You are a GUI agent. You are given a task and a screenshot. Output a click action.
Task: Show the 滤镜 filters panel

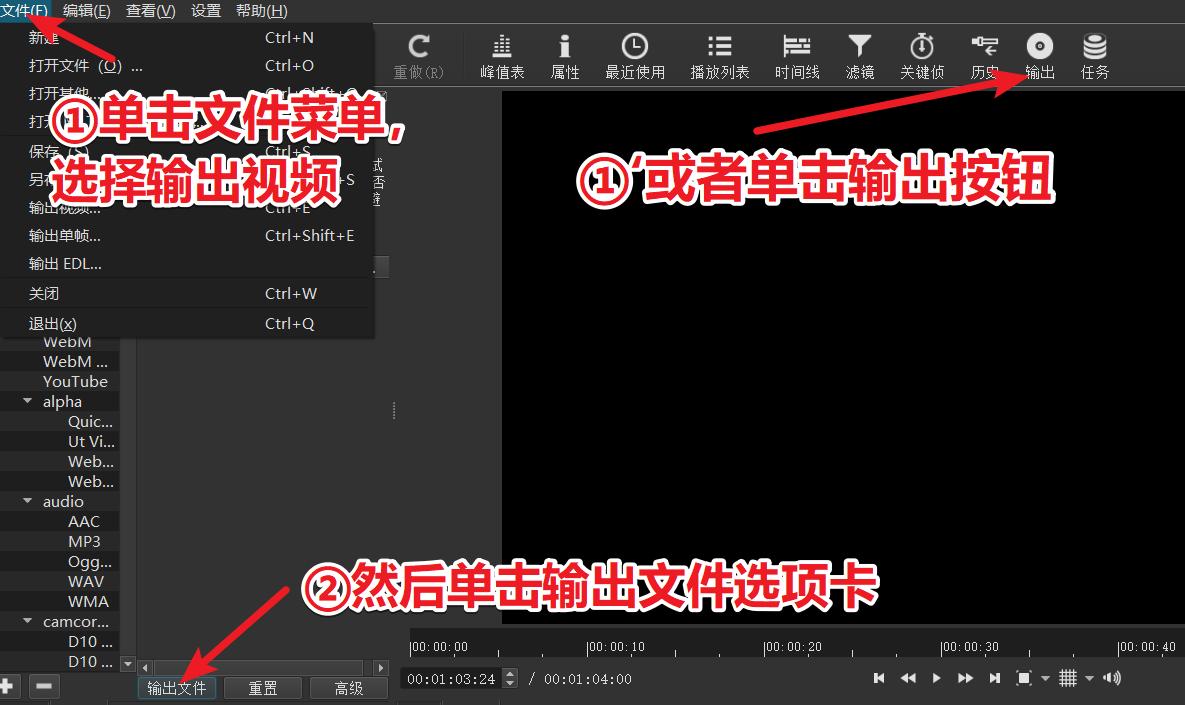[859, 55]
